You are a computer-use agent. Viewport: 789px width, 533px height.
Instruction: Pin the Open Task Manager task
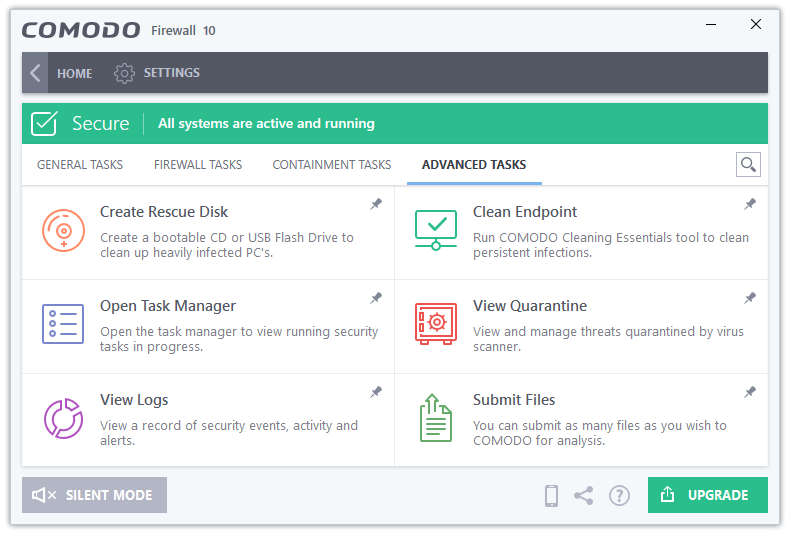point(376,298)
